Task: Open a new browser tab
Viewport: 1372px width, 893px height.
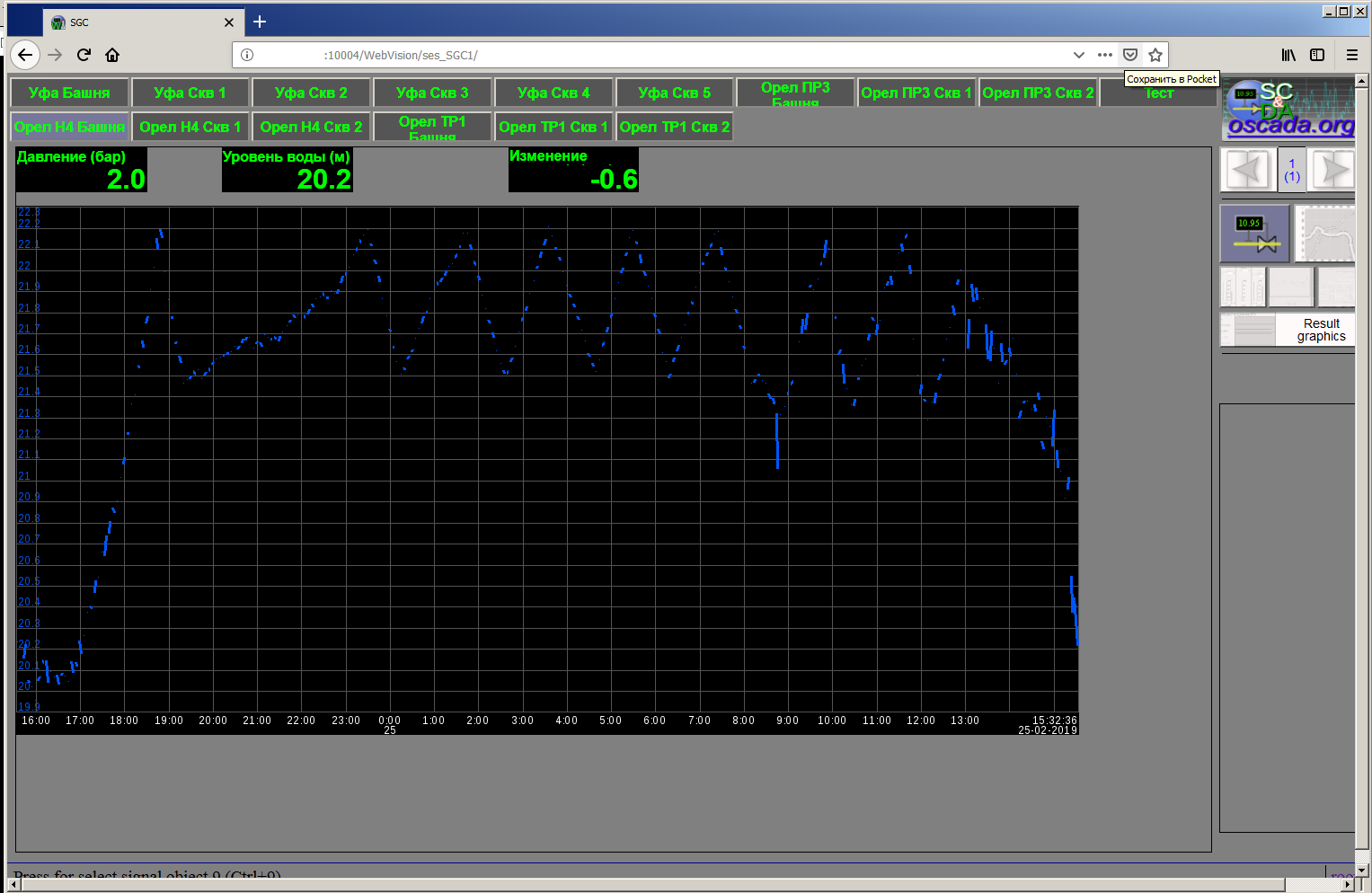Action: [x=260, y=22]
